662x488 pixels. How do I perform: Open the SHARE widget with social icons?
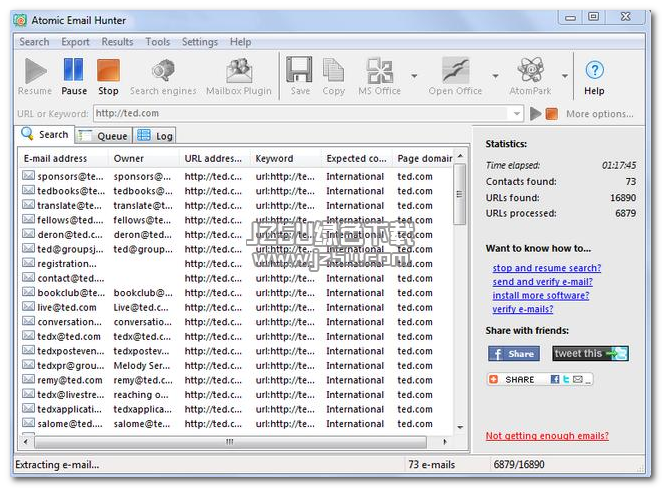[540, 380]
